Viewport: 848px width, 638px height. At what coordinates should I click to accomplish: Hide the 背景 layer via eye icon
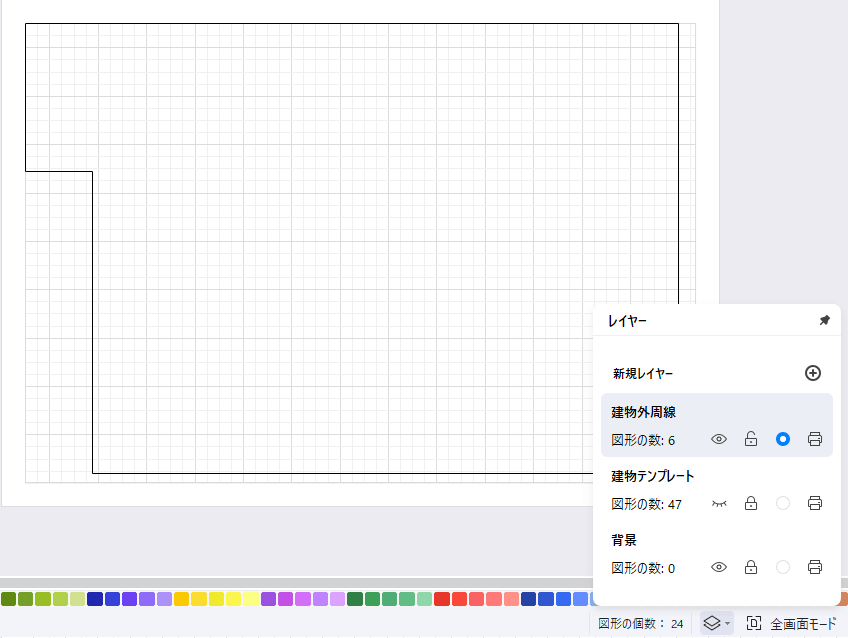coord(719,567)
